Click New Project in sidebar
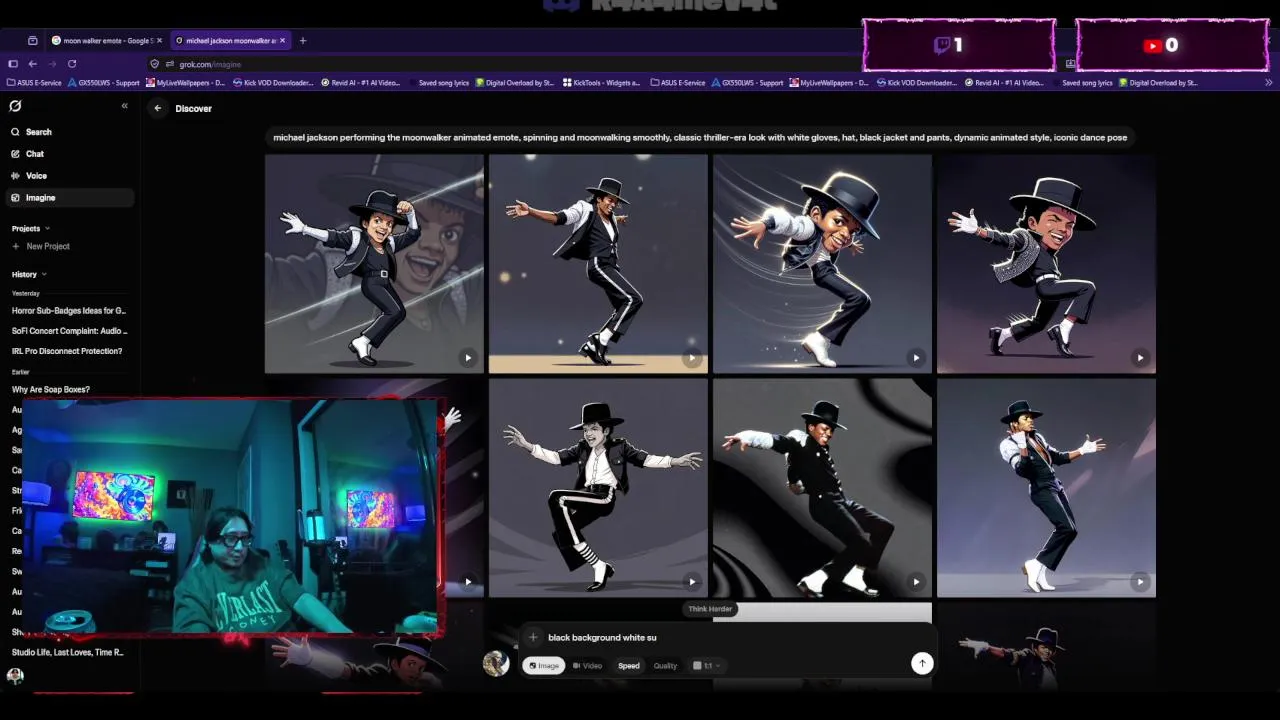Image resolution: width=1280 pixels, height=720 pixels. tap(41, 246)
